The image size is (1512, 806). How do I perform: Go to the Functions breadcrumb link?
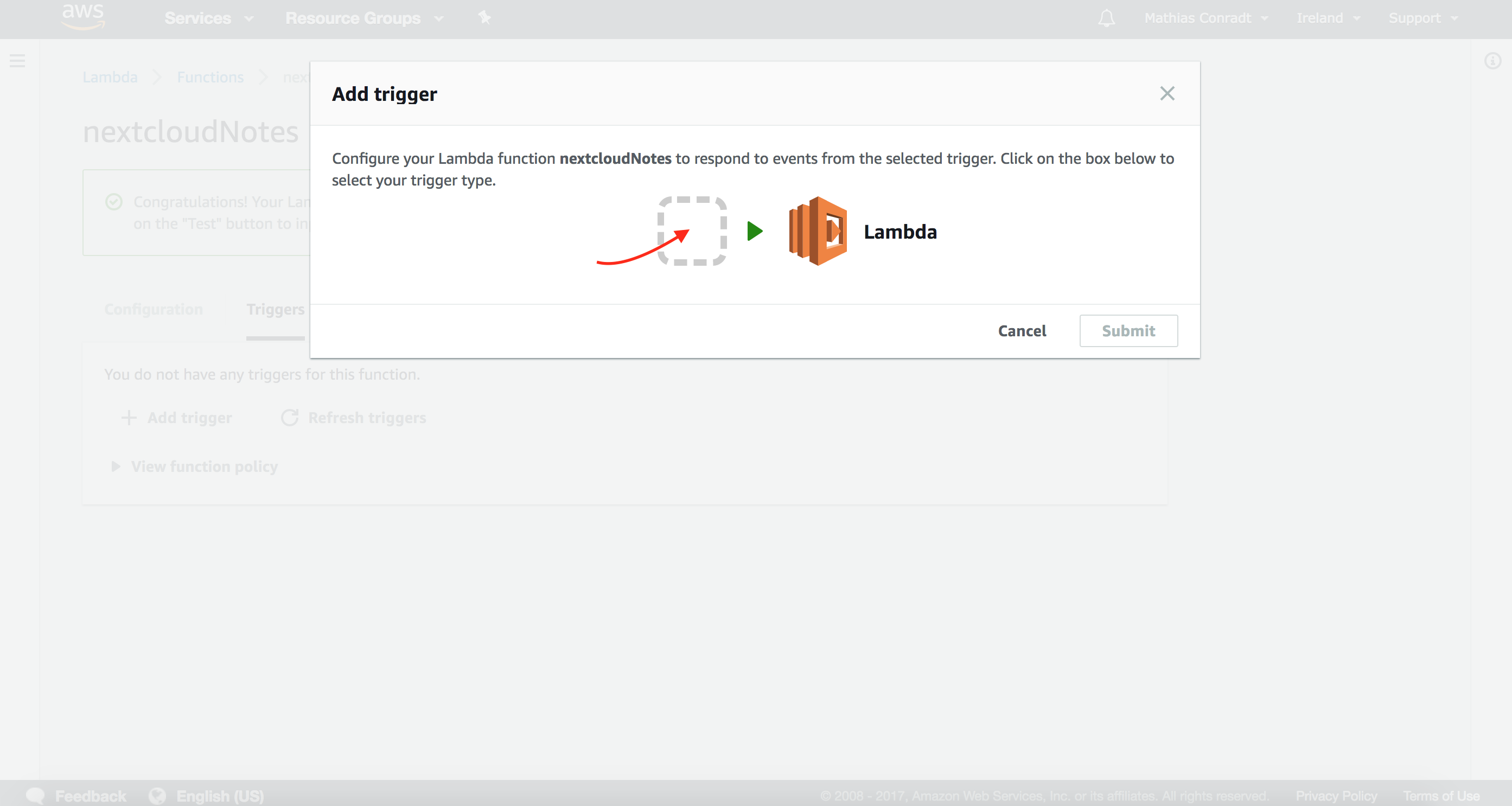coord(210,77)
